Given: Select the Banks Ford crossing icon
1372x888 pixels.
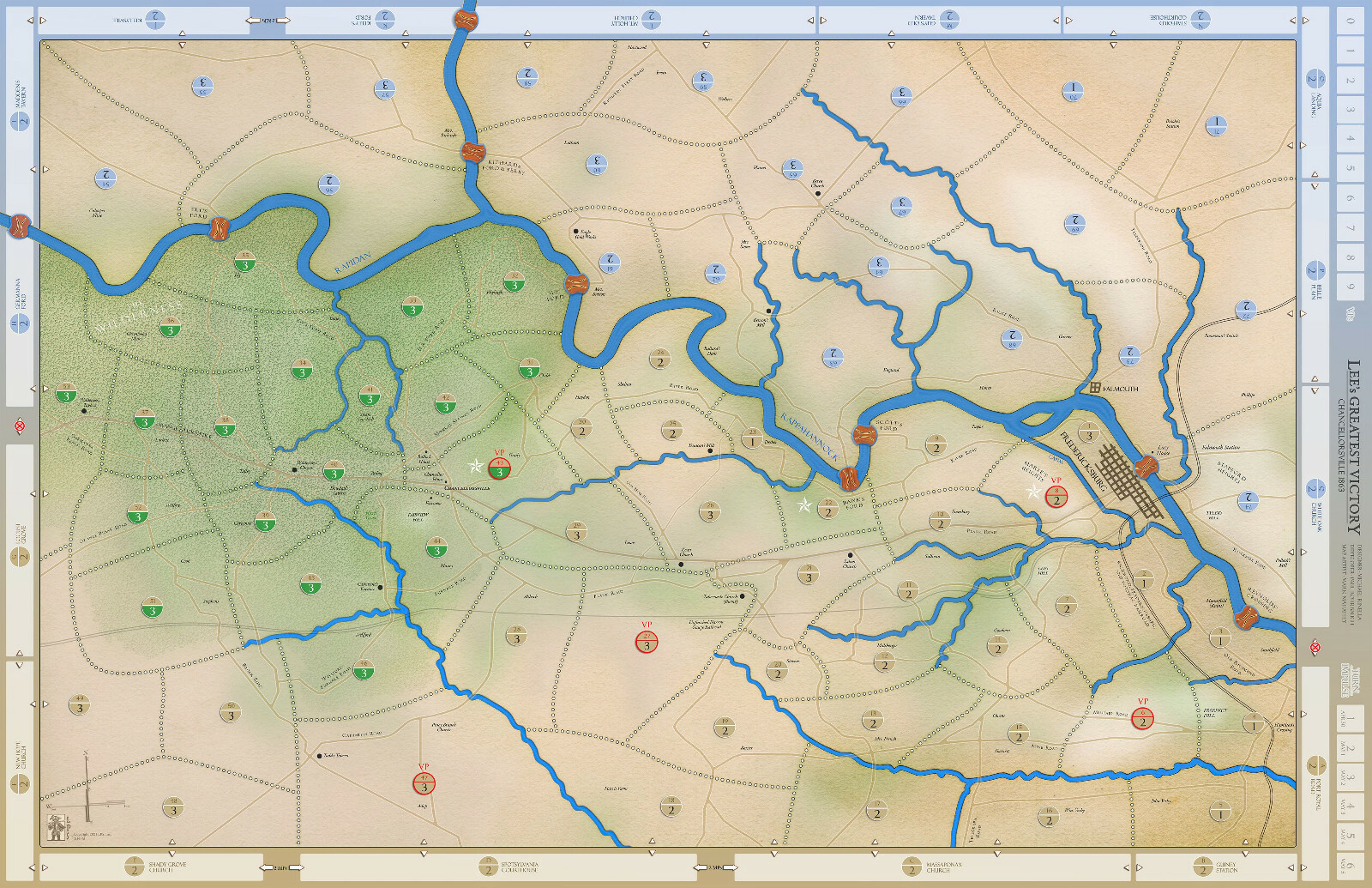Looking at the screenshot, I should [x=849, y=478].
